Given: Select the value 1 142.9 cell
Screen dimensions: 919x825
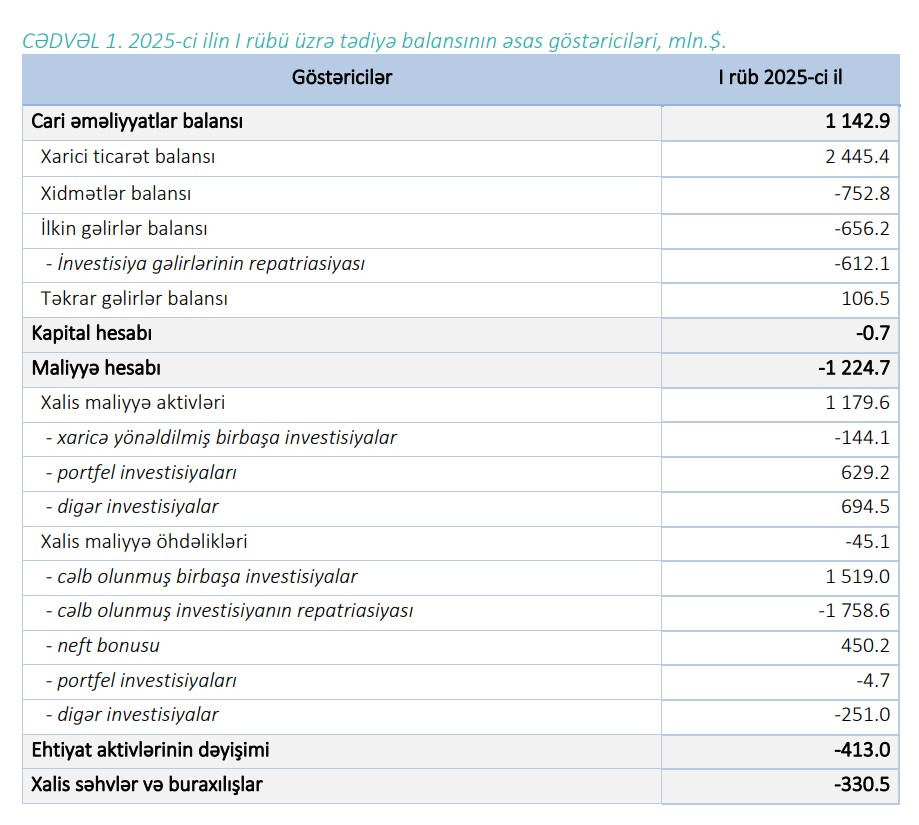Looking at the screenshot, I should pyautogui.click(x=857, y=122).
